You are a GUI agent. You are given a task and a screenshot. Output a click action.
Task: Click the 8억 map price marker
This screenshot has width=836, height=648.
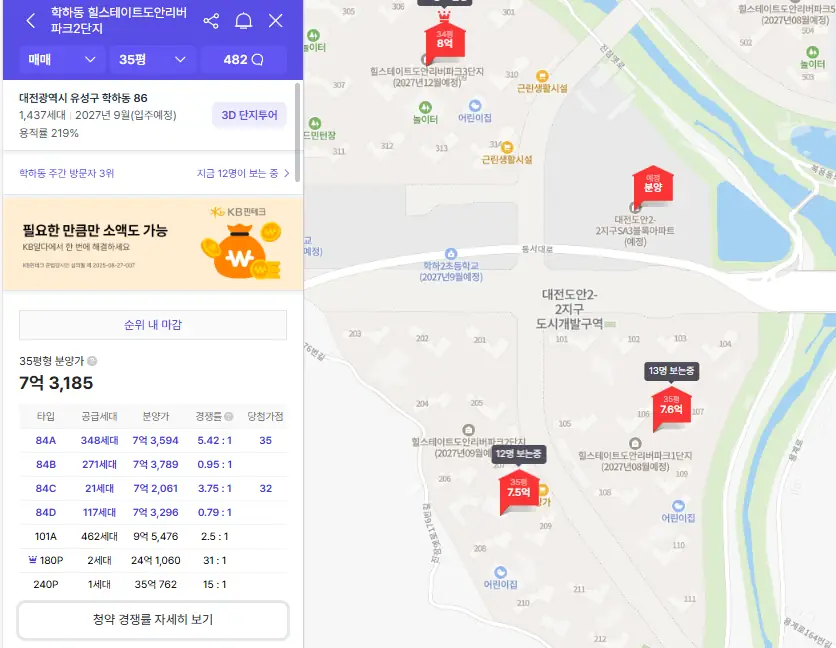(x=444, y=42)
